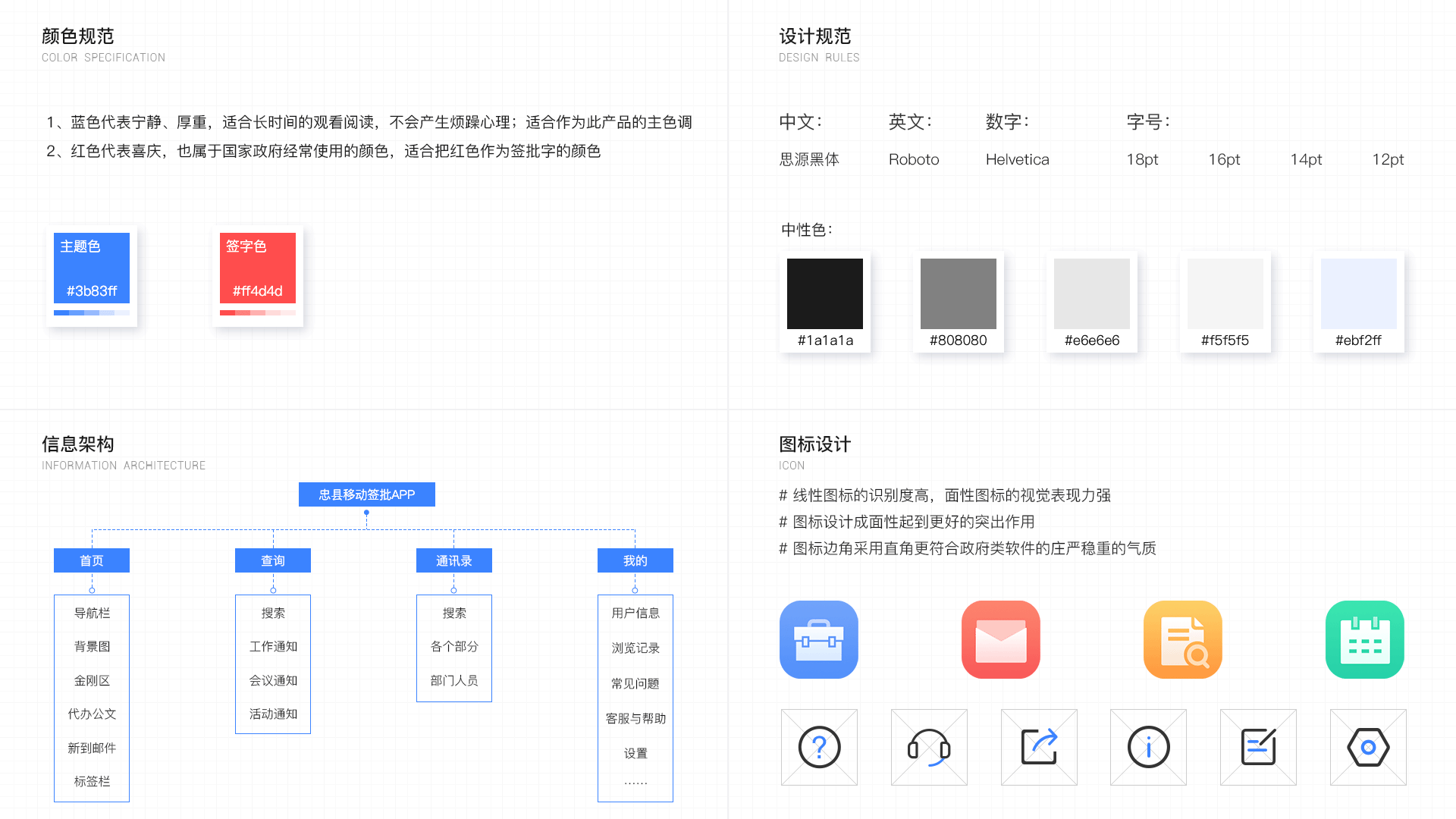This screenshot has width=1456, height=819.
Task: Pick the light gray #e6e6e6 swatch
Action: [x=1092, y=293]
